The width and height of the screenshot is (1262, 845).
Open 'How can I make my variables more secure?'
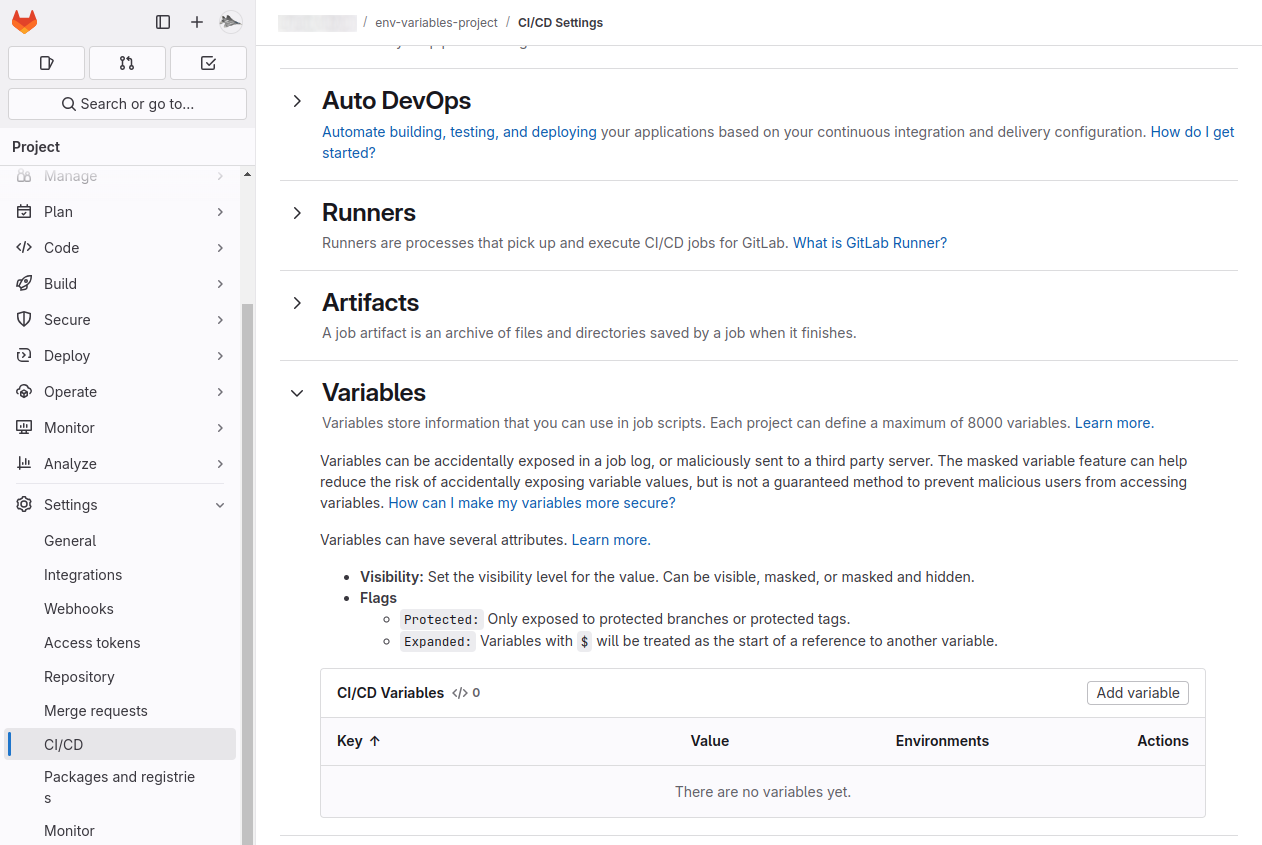(x=532, y=503)
